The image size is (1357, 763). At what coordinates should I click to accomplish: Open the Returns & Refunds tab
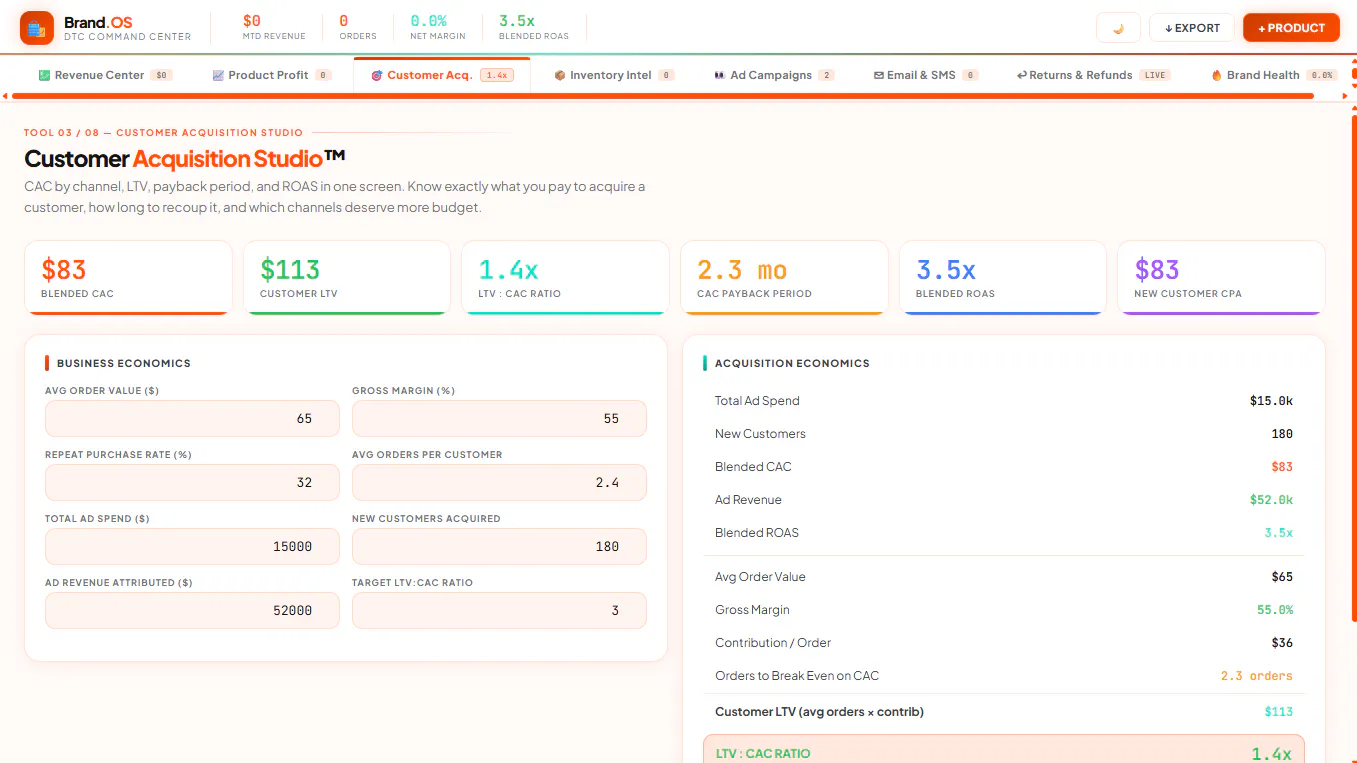tap(1092, 75)
